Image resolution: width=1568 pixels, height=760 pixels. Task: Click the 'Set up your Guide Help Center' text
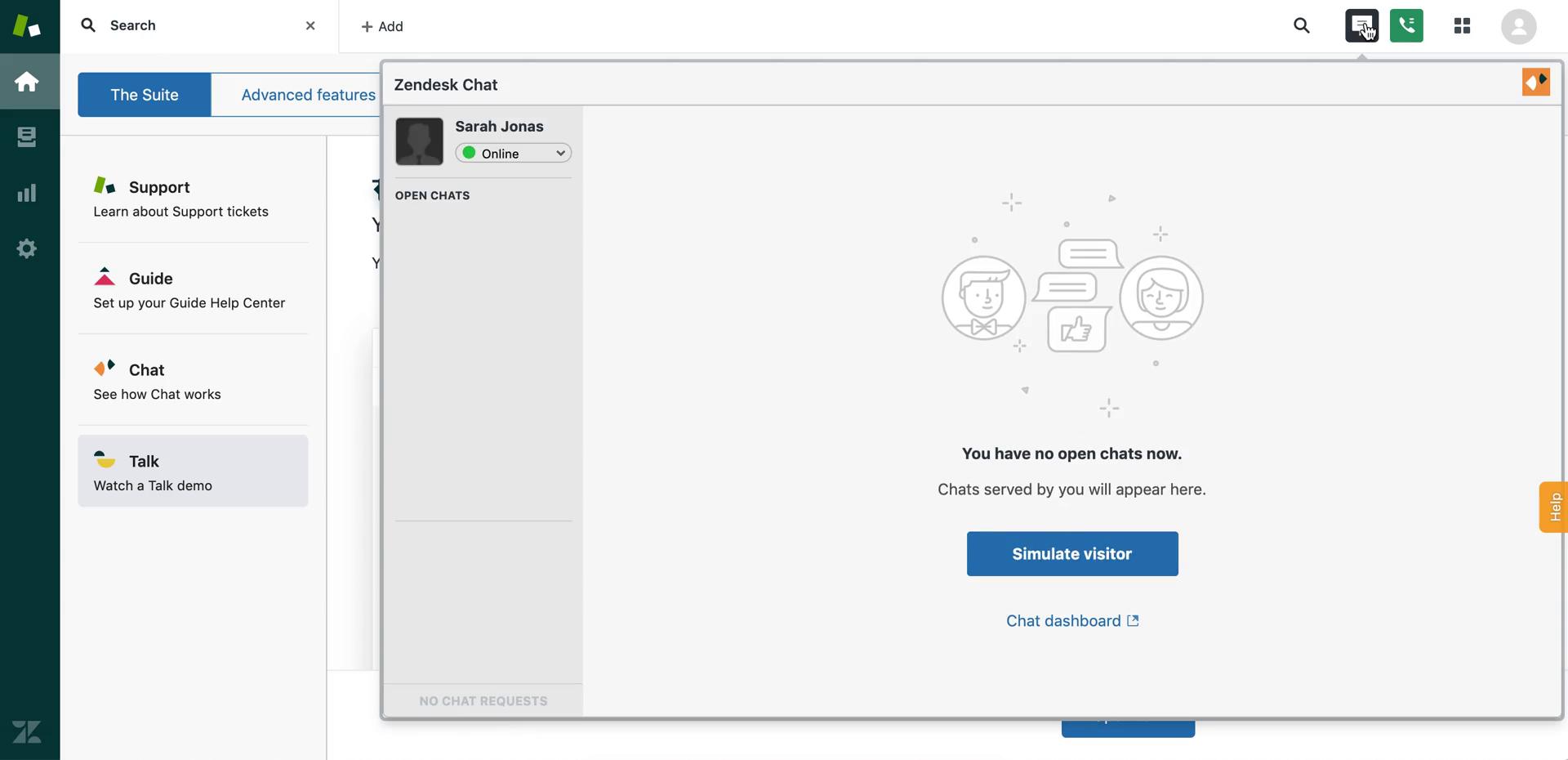click(189, 303)
